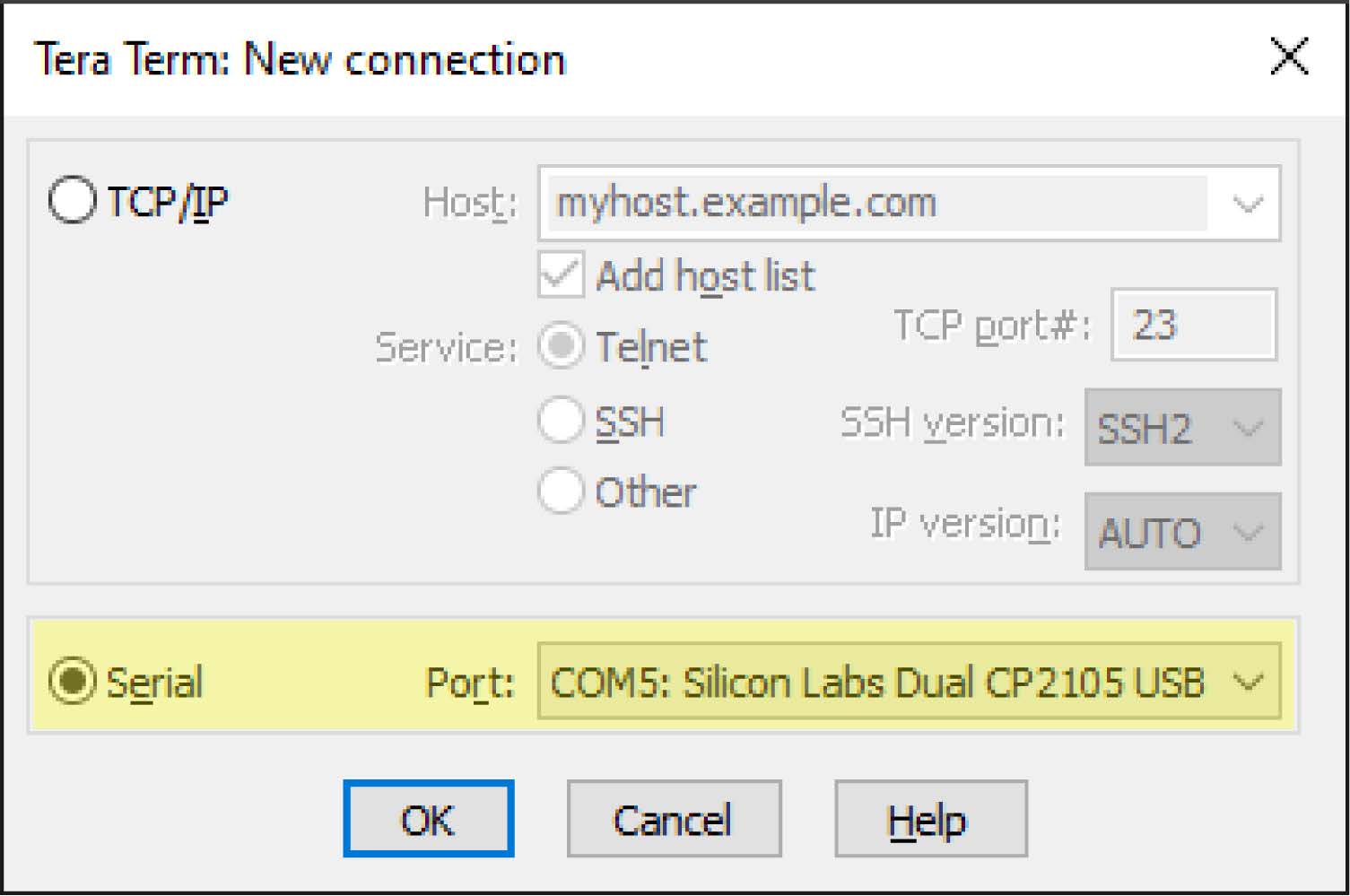Expand the Host history dropdown arrow
Viewport: 1350px width, 896px height.
[1247, 204]
